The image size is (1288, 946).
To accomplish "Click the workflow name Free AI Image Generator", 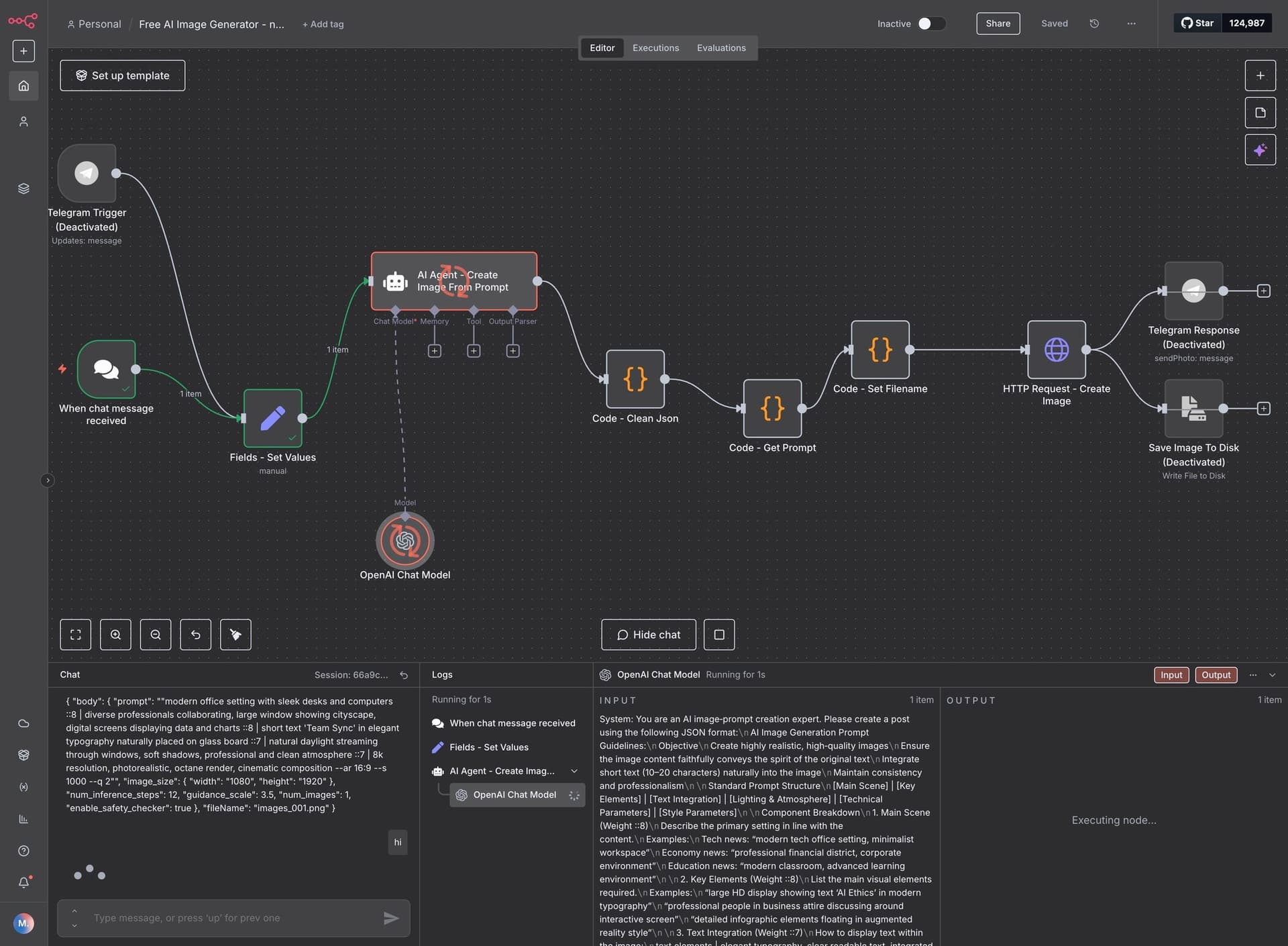I will [x=211, y=24].
